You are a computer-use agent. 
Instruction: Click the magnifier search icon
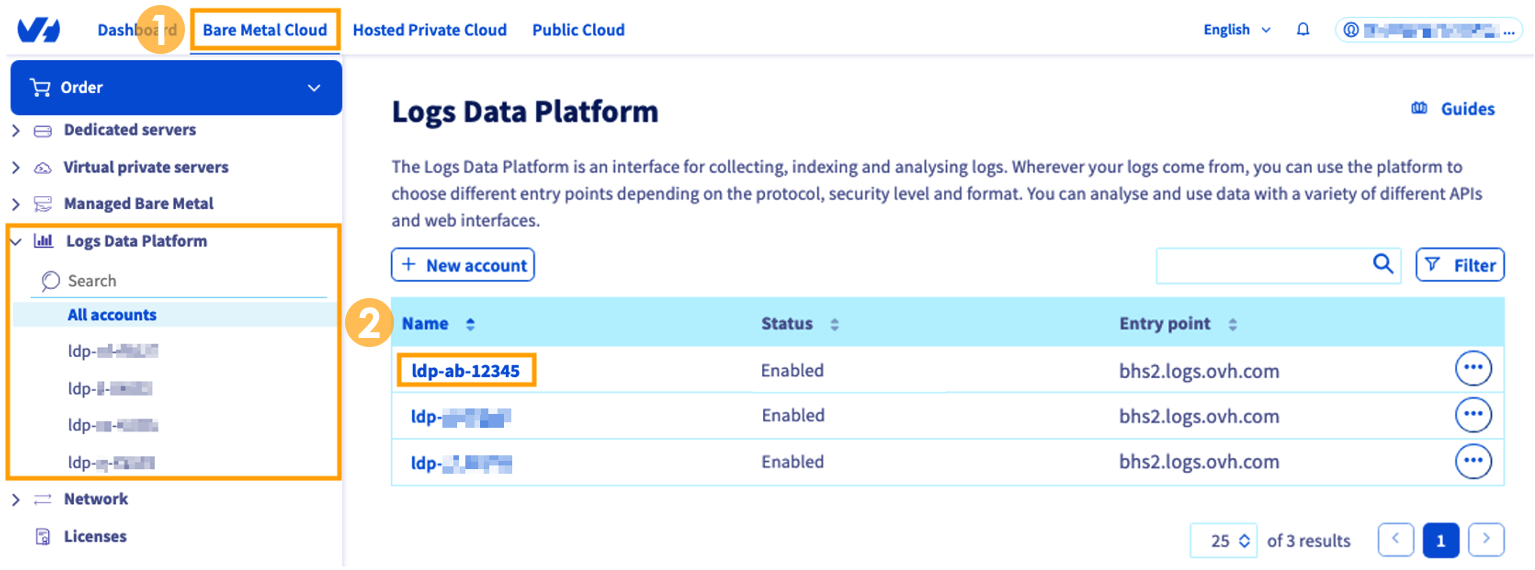click(1383, 264)
